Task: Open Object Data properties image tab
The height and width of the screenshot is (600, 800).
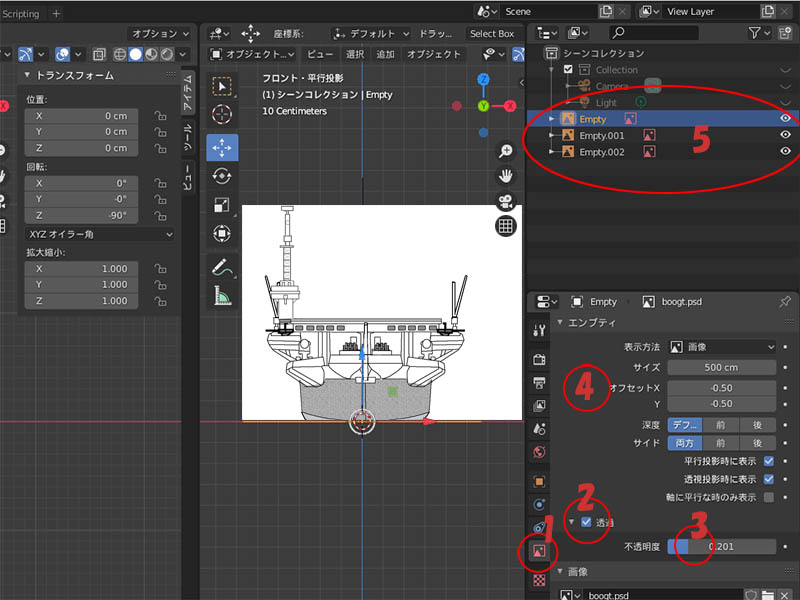Action: 540,551
